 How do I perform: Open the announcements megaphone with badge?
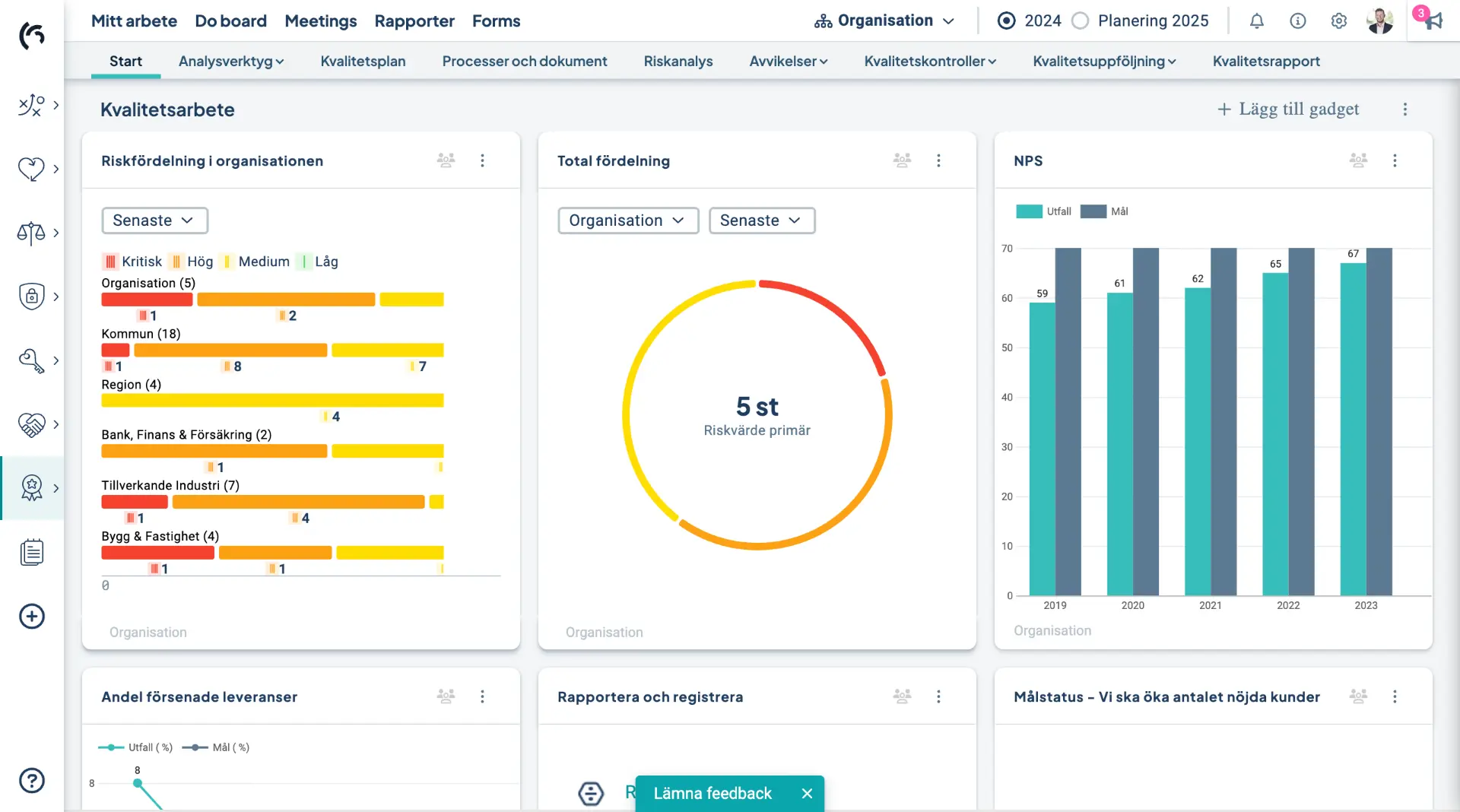pyautogui.click(x=1433, y=20)
